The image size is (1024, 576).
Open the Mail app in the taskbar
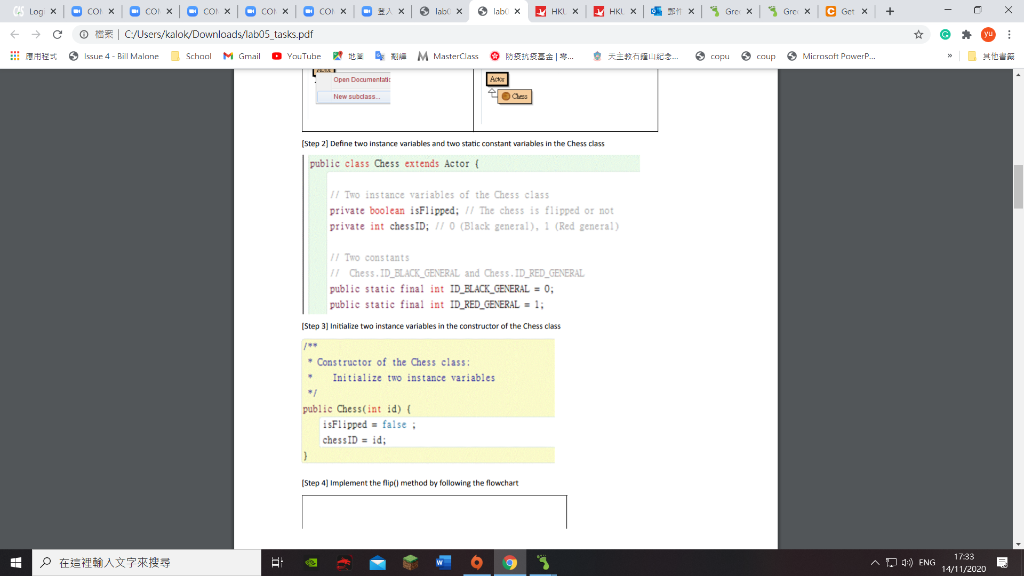pyautogui.click(x=377, y=562)
